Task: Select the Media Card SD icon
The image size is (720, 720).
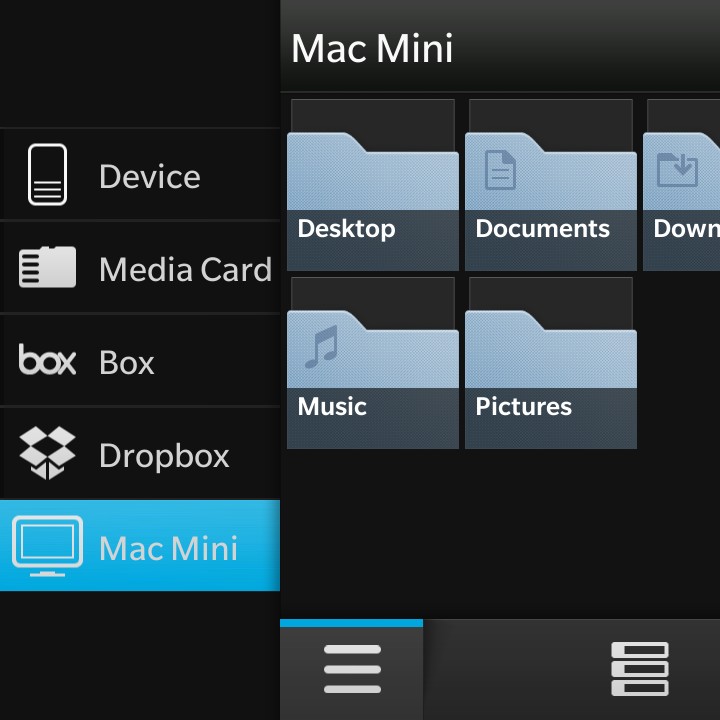Action: [47, 267]
